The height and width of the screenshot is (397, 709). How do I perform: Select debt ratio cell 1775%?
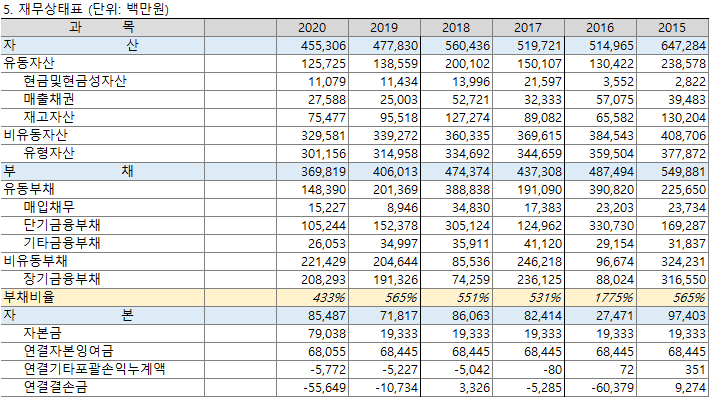614,298
